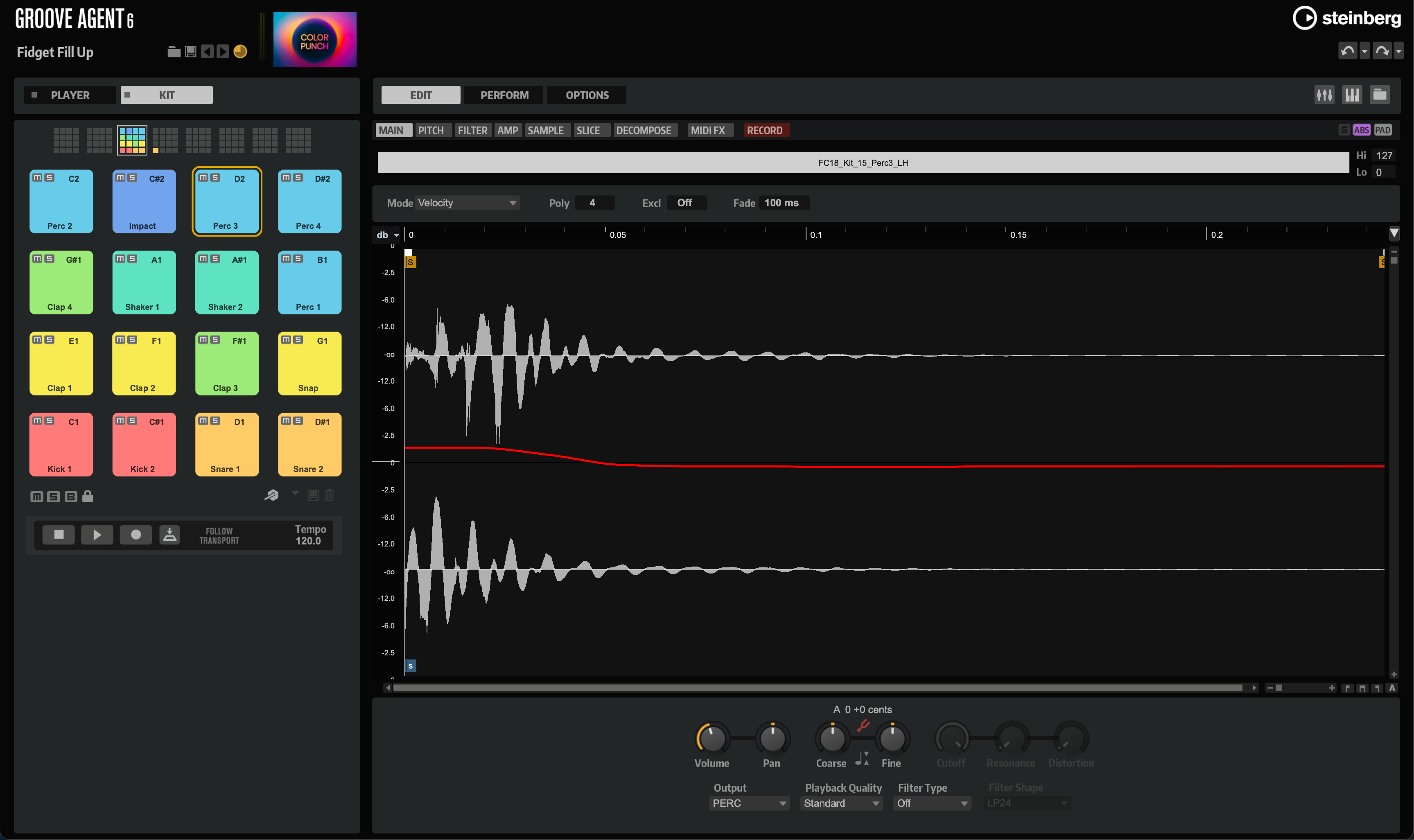Open the redo history dropdown arrow
Viewport: 1414px width, 840px height.
point(1398,51)
